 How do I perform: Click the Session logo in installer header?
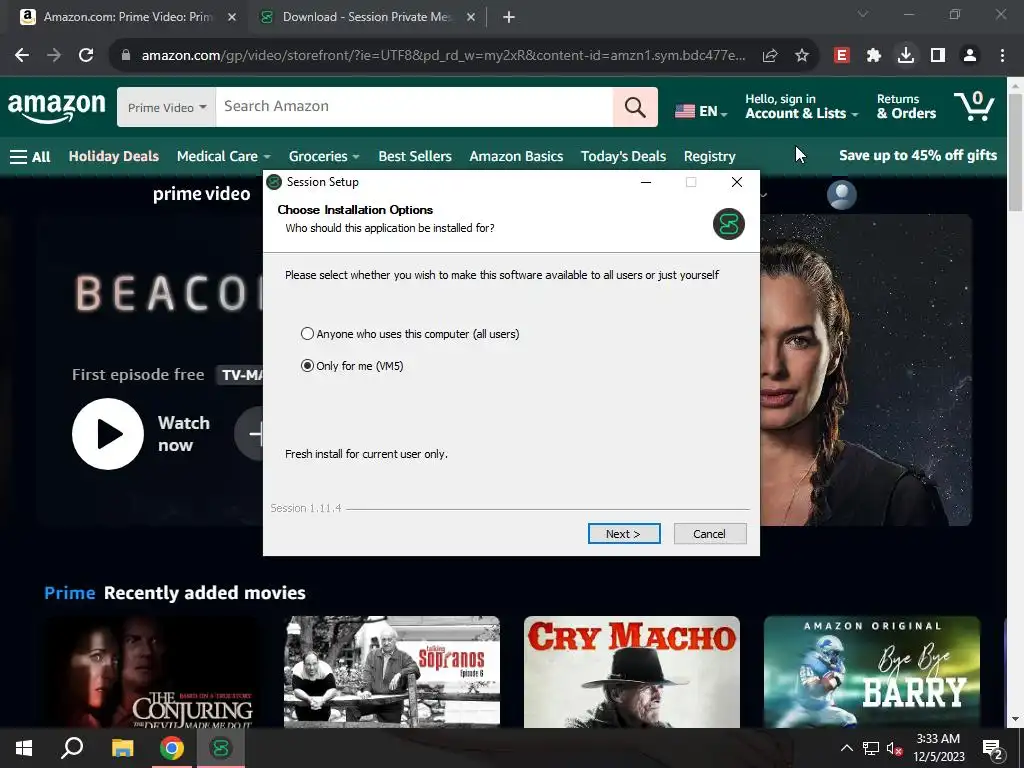(729, 224)
